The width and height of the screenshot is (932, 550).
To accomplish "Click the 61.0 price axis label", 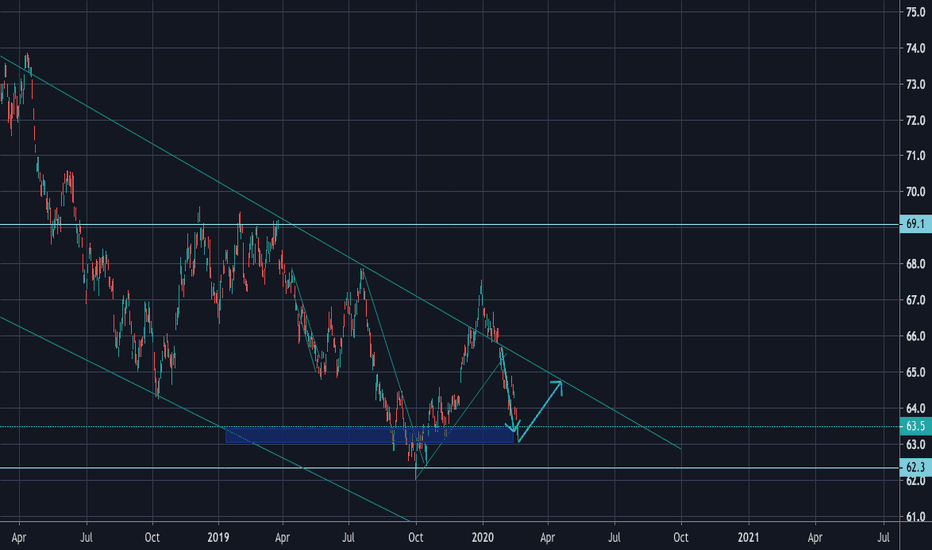I will pyautogui.click(x=915, y=517).
